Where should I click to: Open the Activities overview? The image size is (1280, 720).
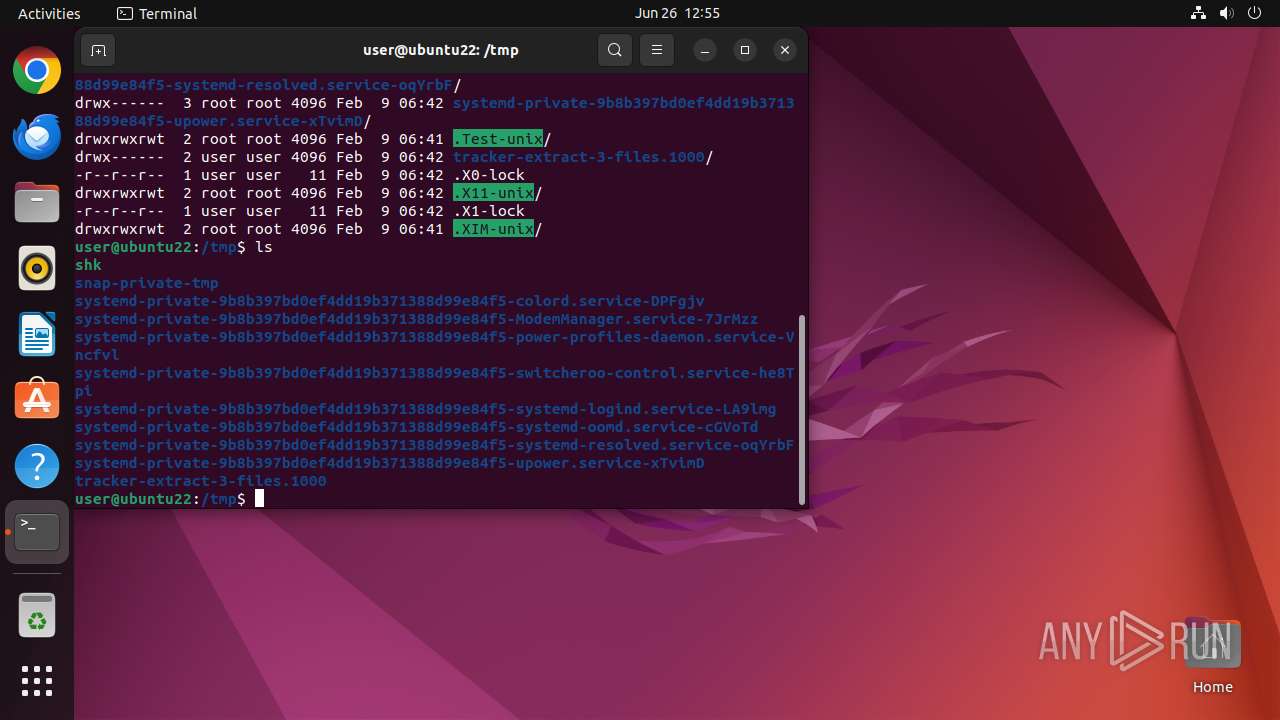(x=49, y=13)
